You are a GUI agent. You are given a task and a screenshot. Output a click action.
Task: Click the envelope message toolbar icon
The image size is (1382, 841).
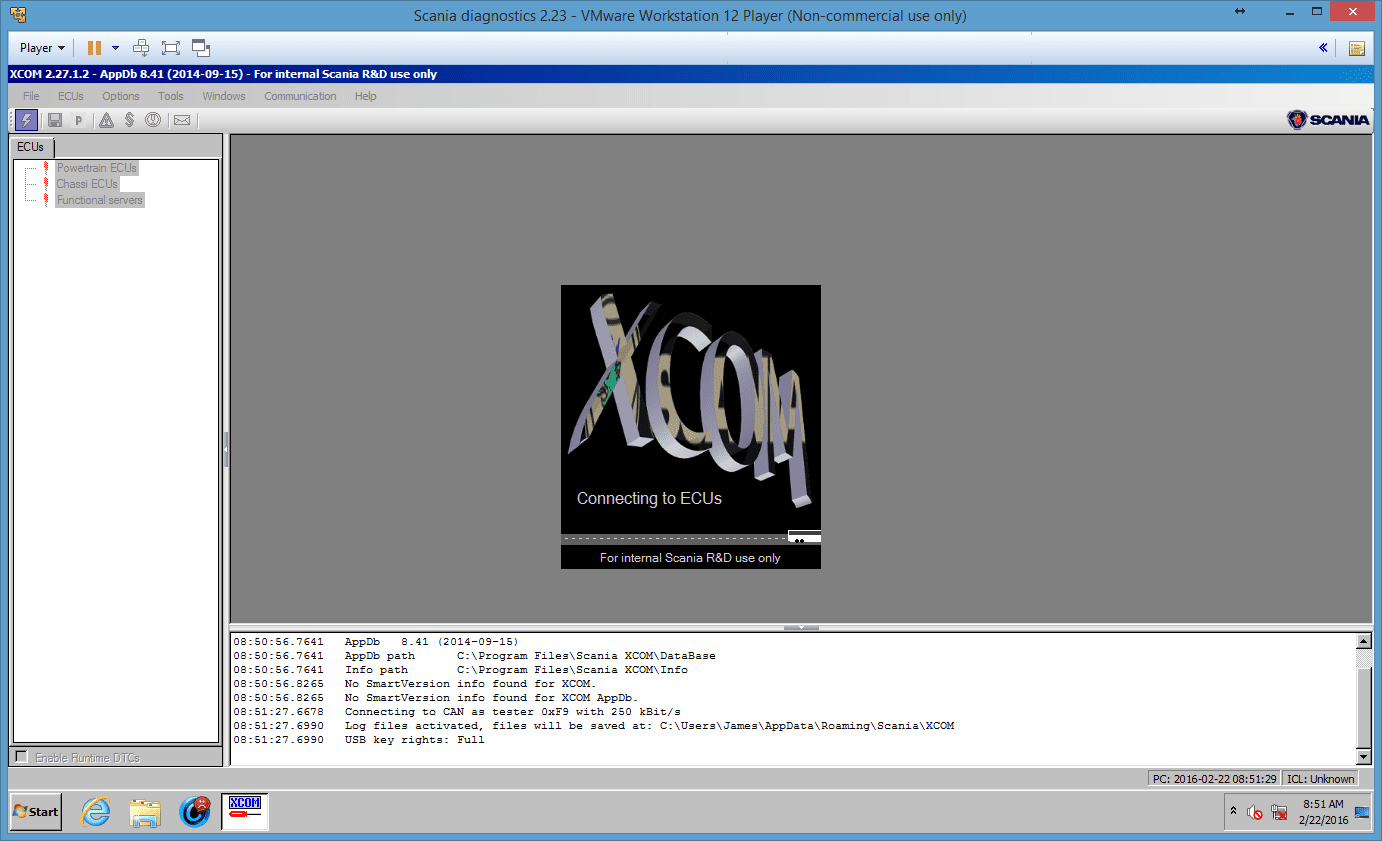pyautogui.click(x=182, y=120)
